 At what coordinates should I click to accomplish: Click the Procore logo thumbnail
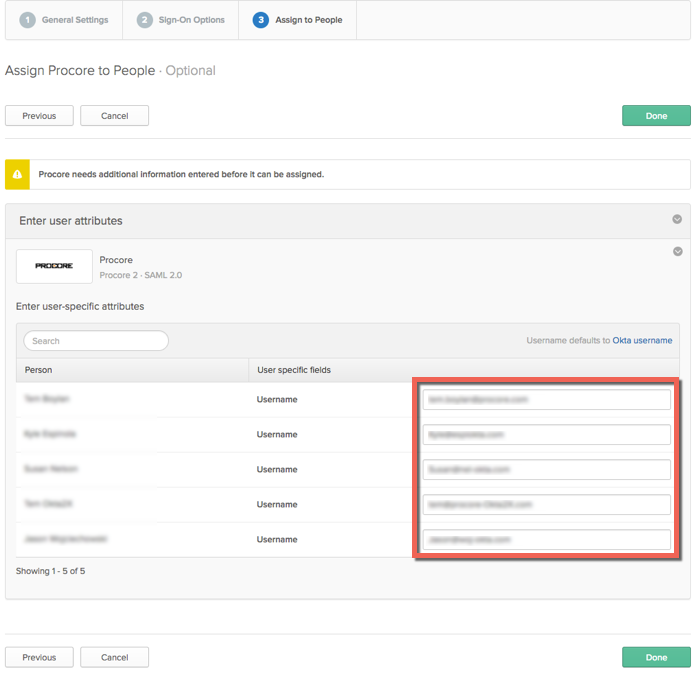[x=54, y=266]
